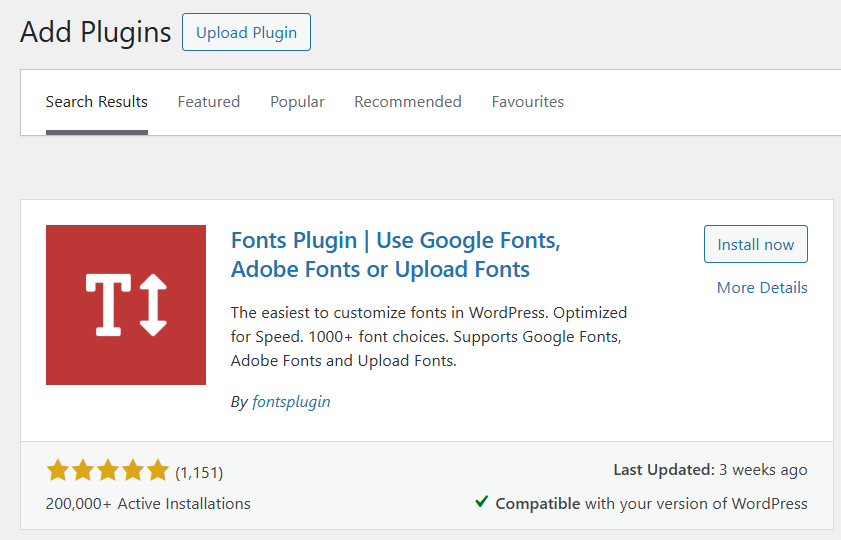Viewport: 841px width, 540px height.
Task: Install the Fonts Plugin with Install now
Action: point(756,245)
